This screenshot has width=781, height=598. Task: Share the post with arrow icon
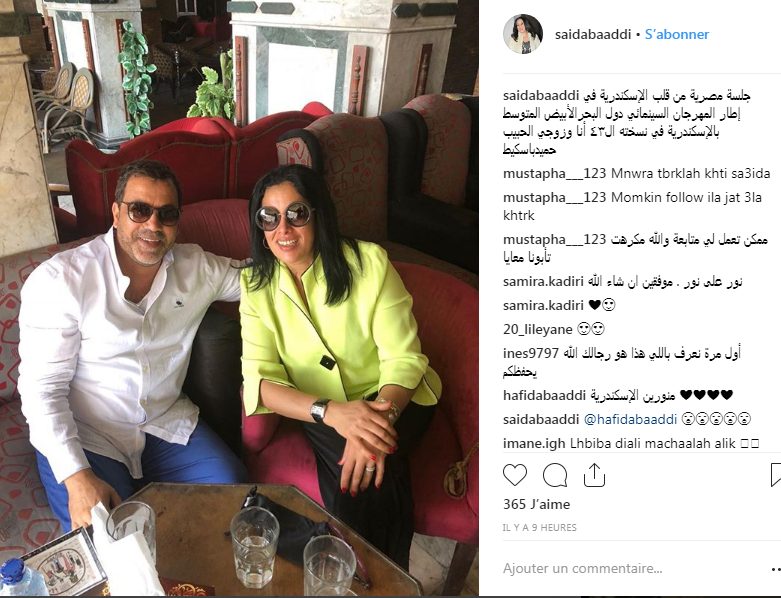[x=594, y=475]
